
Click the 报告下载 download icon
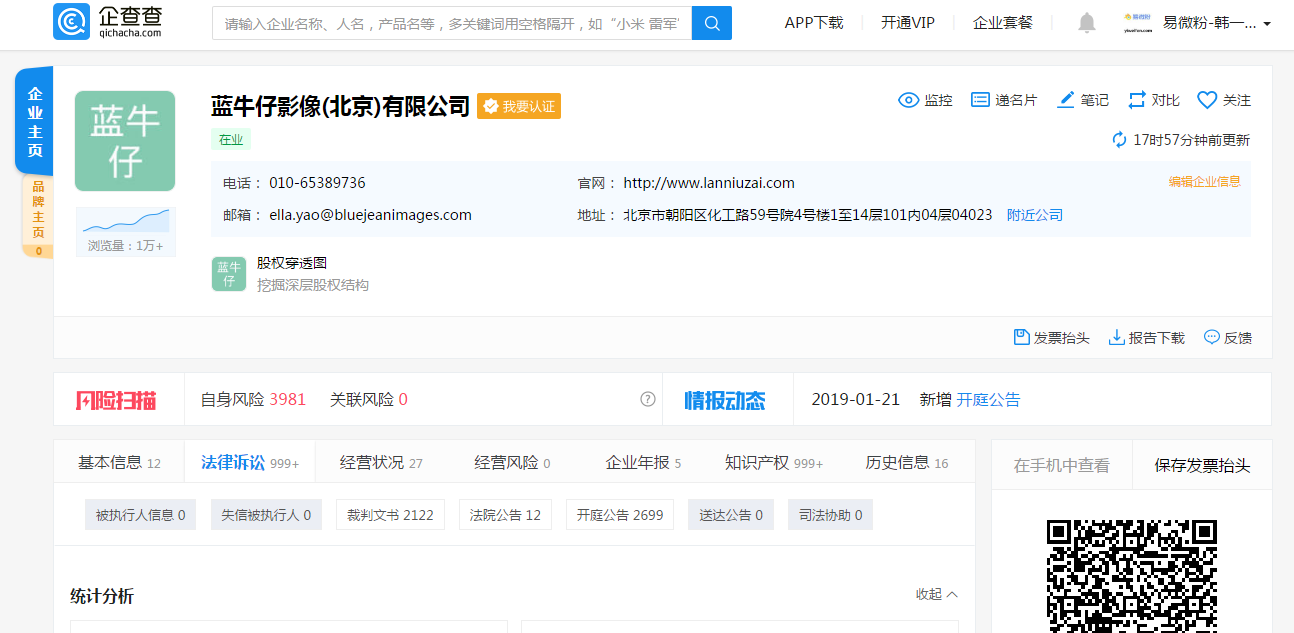(x=1114, y=338)
